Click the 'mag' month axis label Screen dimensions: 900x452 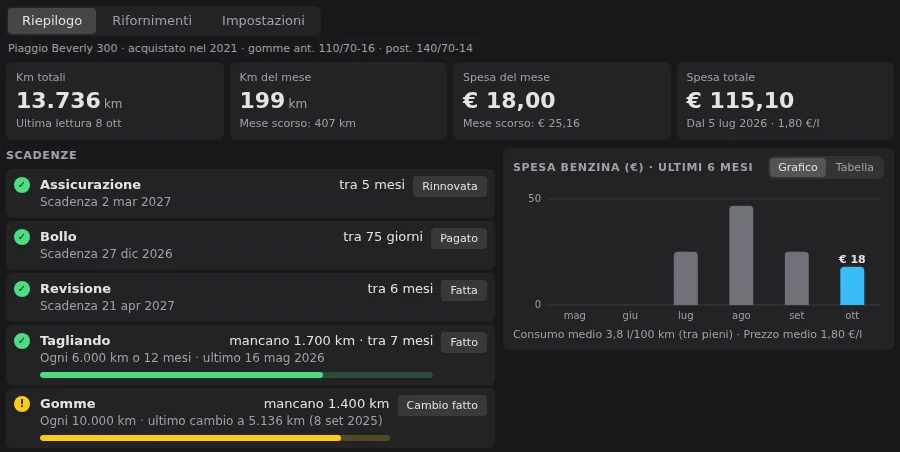click(x=575, y=315)
